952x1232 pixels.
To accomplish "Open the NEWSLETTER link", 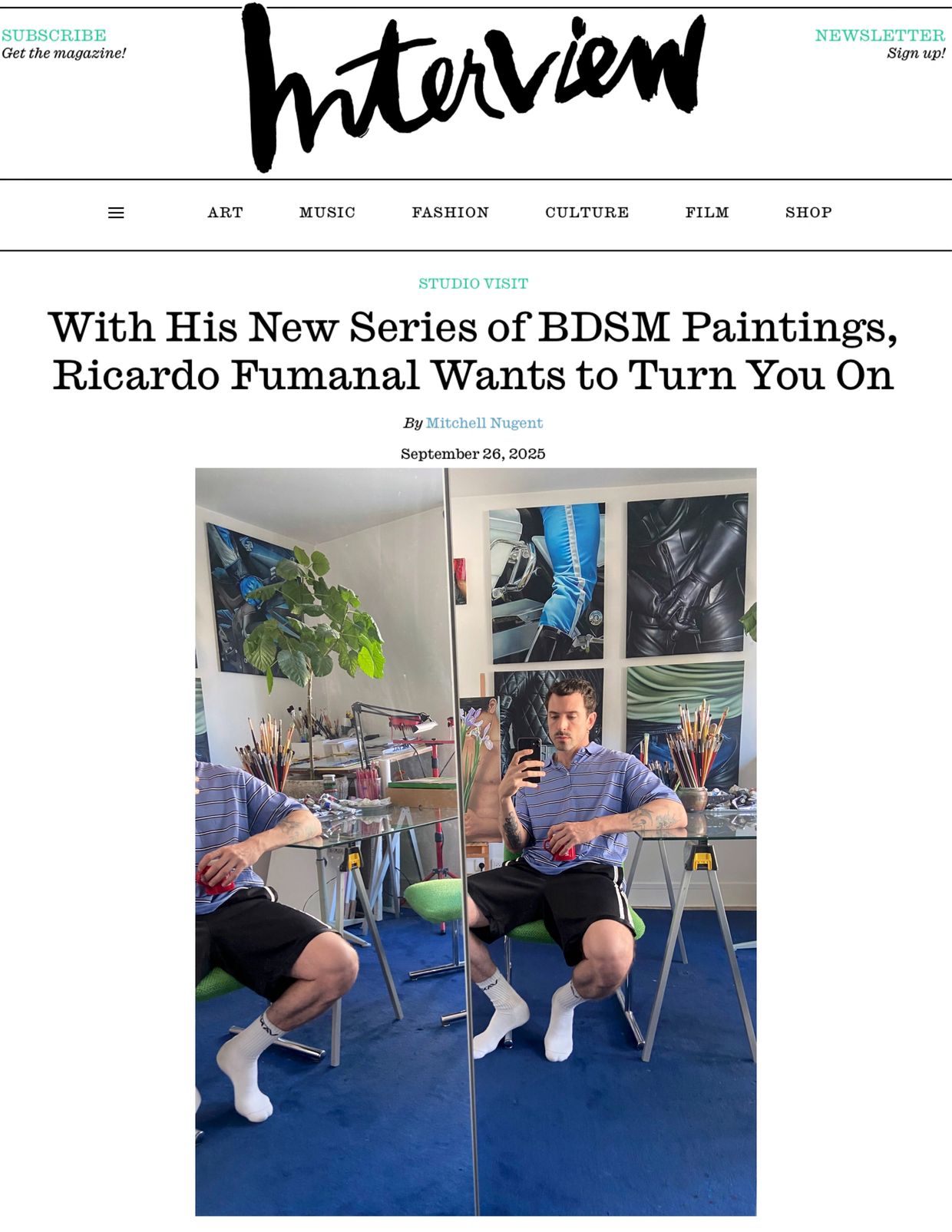I will point(880,35).
